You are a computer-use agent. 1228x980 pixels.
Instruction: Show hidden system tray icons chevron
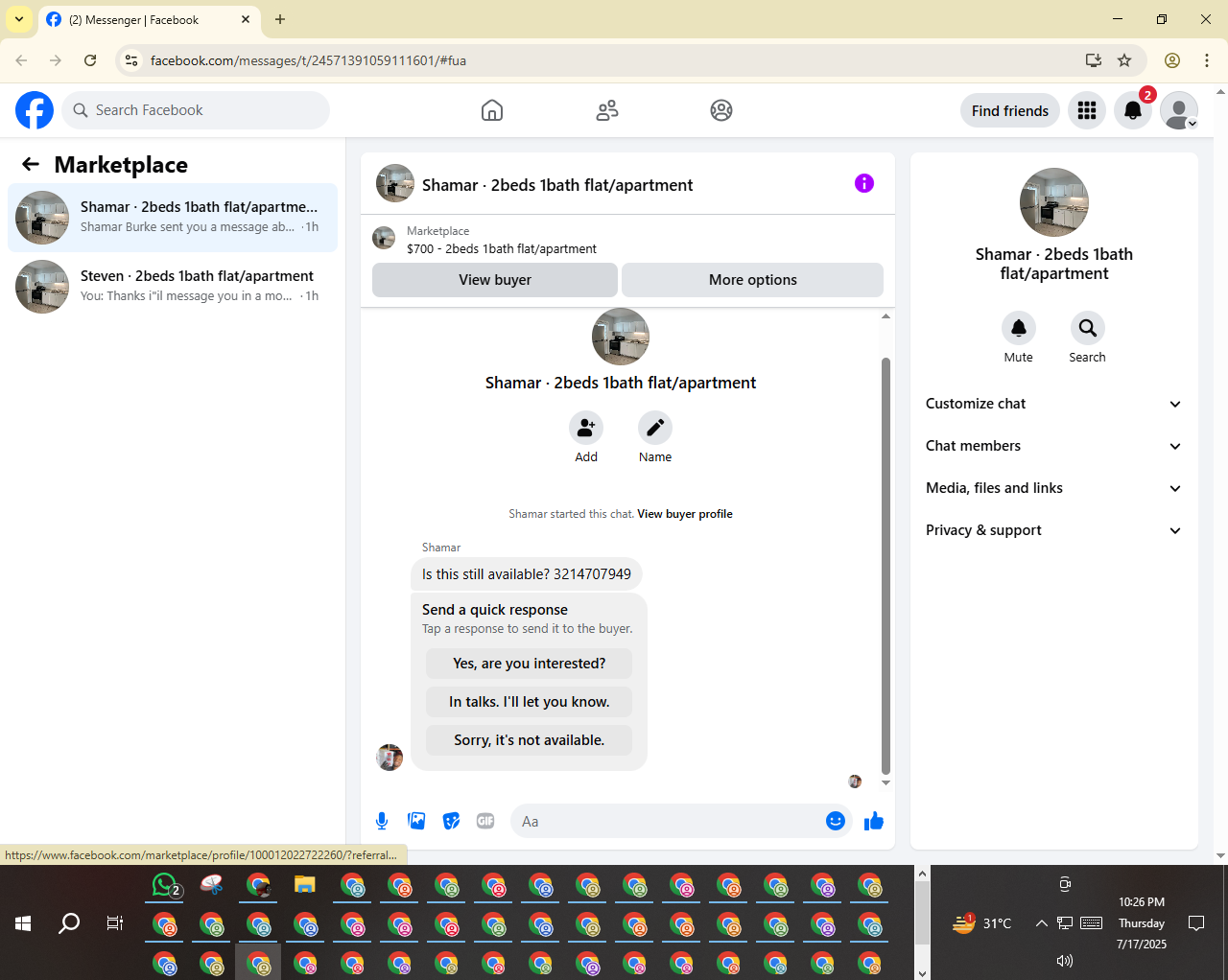[1041, 923]
